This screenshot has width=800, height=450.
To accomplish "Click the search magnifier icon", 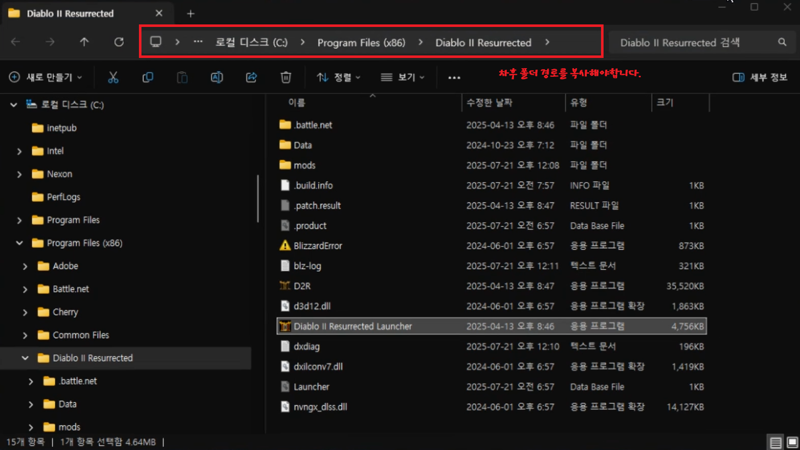I will click(x=782, y=42).
